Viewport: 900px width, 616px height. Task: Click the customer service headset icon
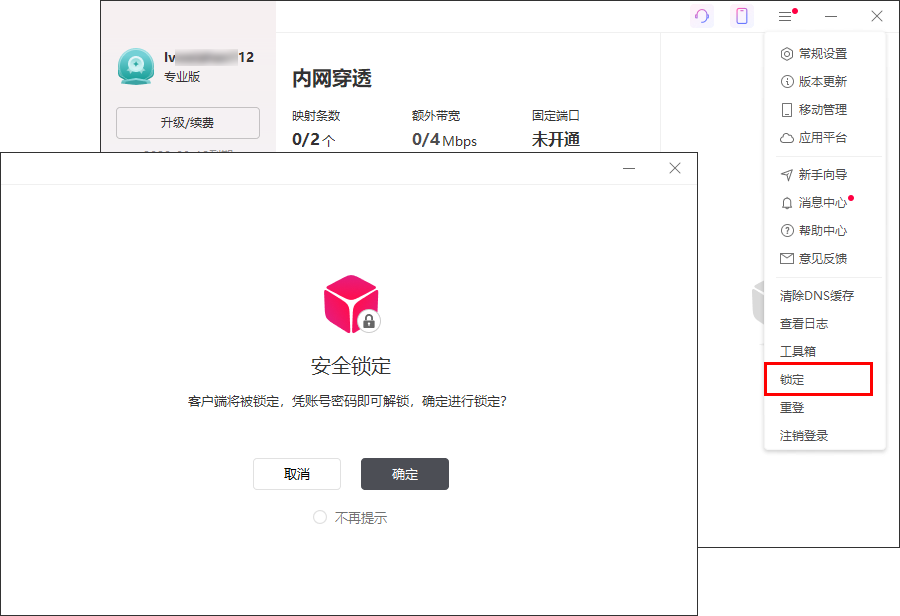[702, 16]
